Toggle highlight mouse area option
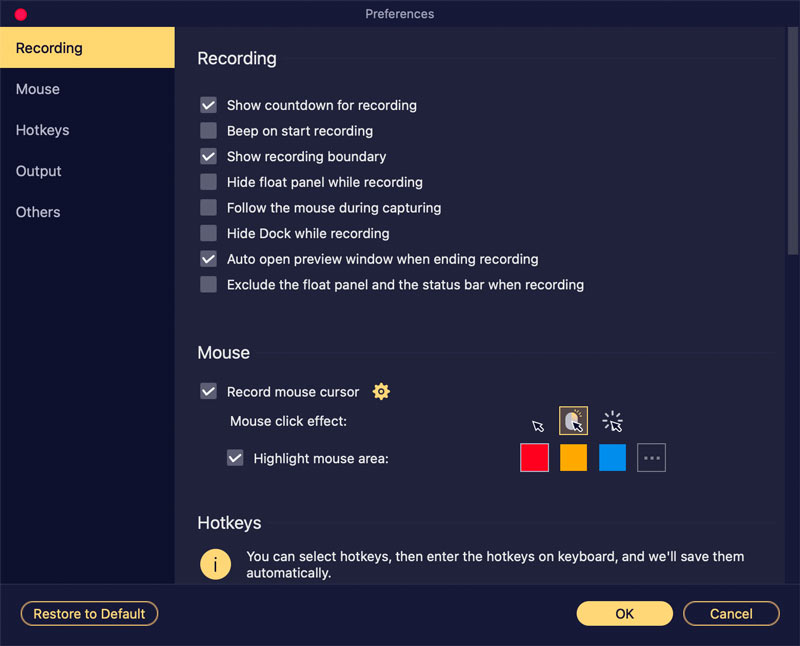800x646 pixels. point(235,457)
